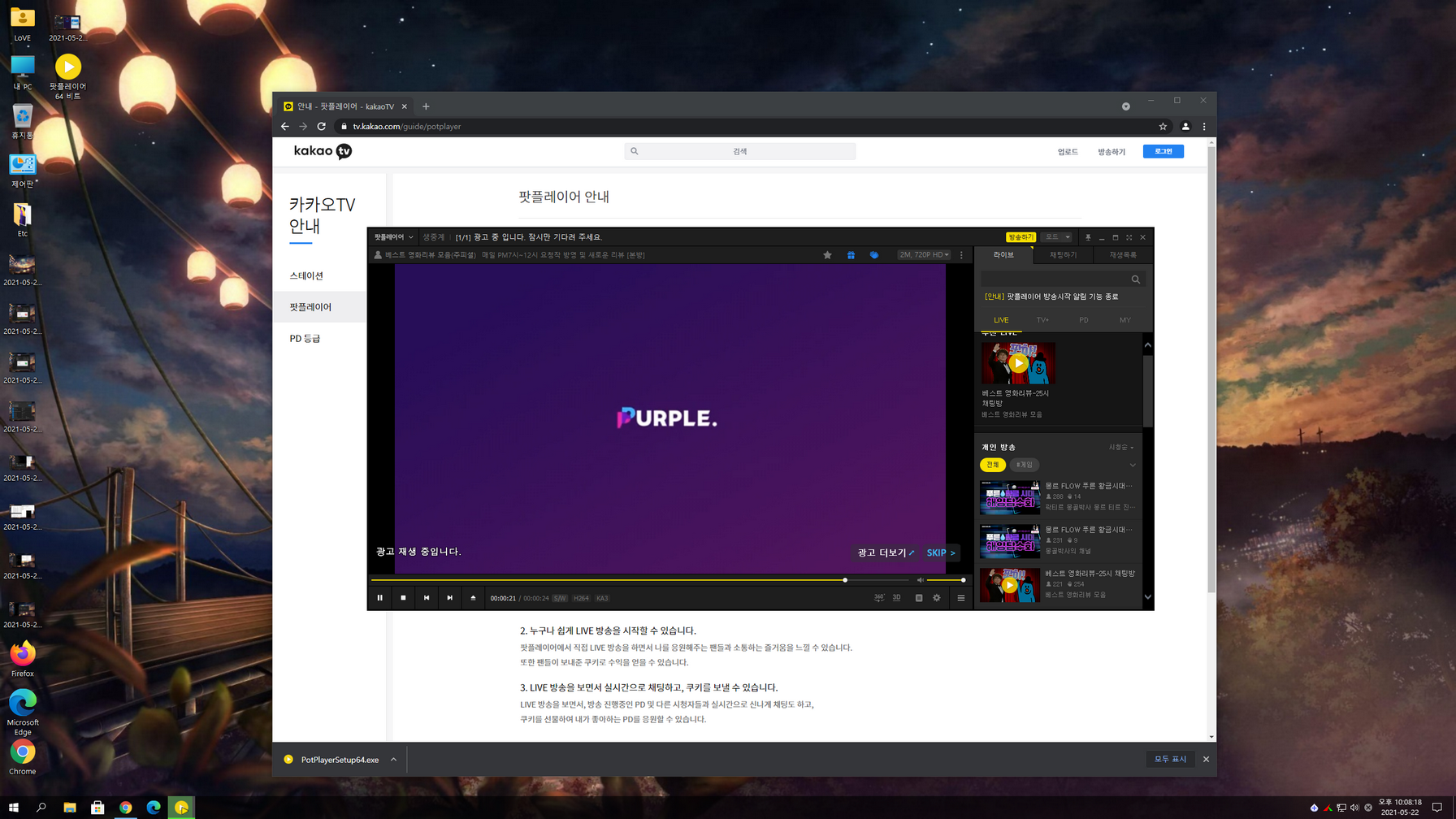Jump to next track in PotPlayer
The height and width of the screenshot is (819, 1456).
click(450, 598)
